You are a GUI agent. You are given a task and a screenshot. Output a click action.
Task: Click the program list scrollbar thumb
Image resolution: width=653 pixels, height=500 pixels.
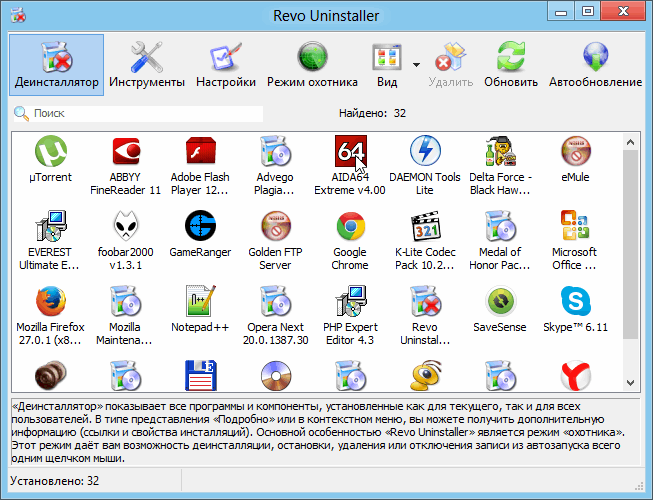631,245
